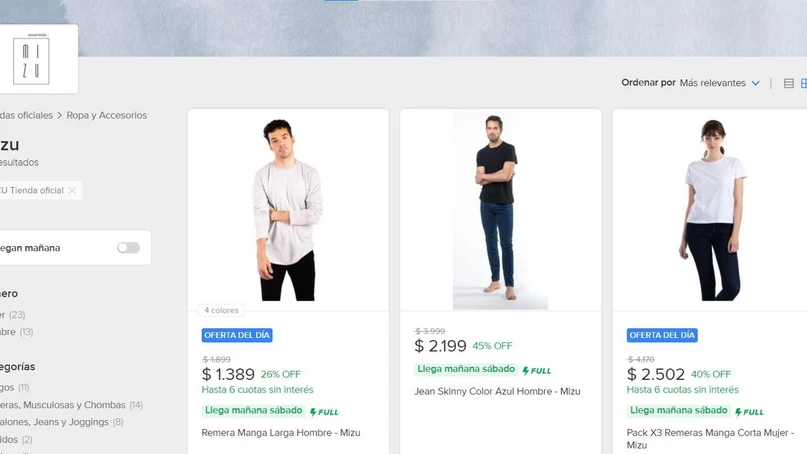Open Jean Skinny Color Azul Hombre listing
Screen dimensions: 807x454
pos(497,392)
